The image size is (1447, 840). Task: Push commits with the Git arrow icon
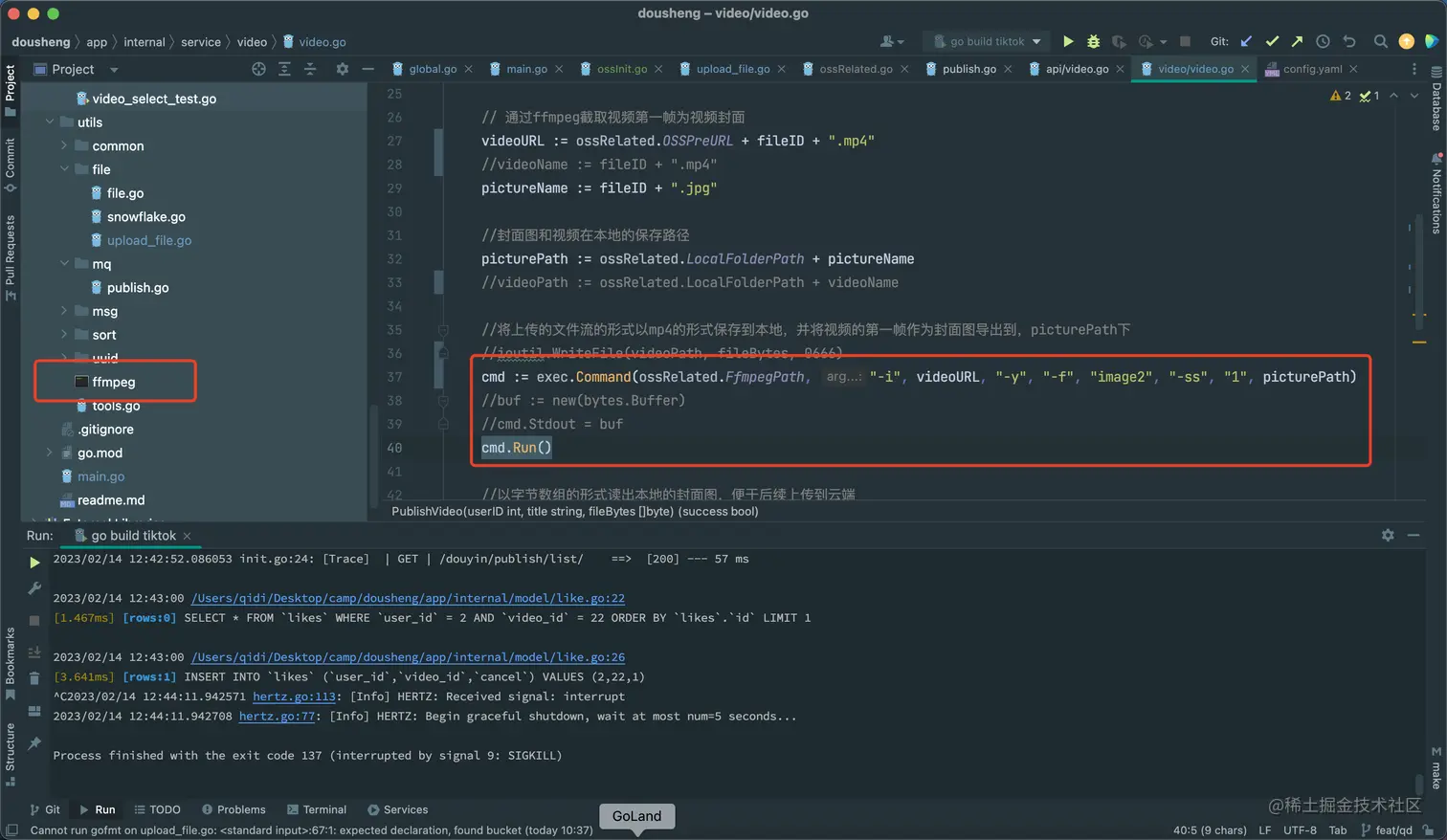pyautogui.click(x=1297, y=41)
